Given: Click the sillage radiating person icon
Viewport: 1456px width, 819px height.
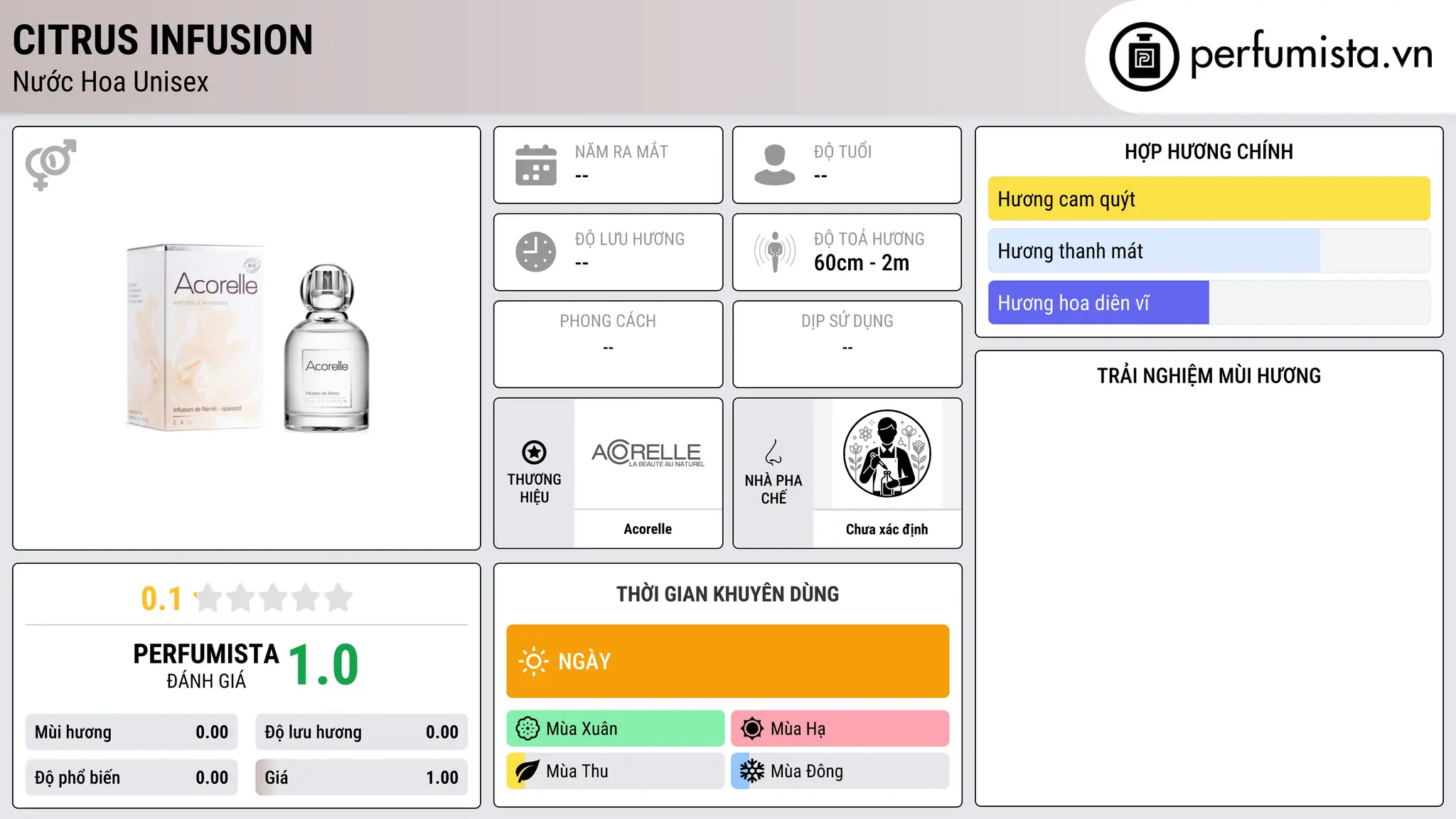Looking at the screenshot, I should [x=775, y=252].
